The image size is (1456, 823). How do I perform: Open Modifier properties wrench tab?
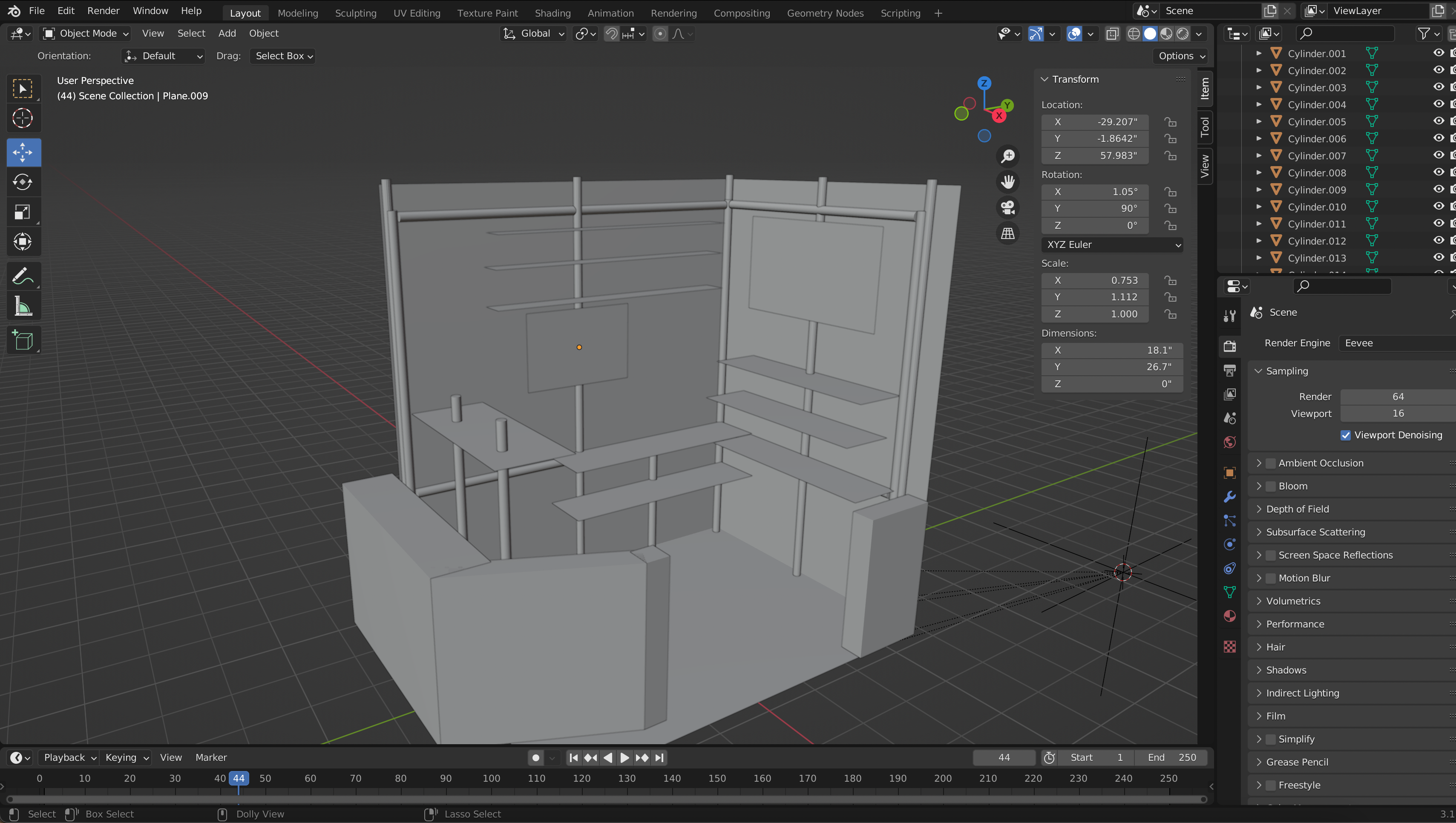1229,497
